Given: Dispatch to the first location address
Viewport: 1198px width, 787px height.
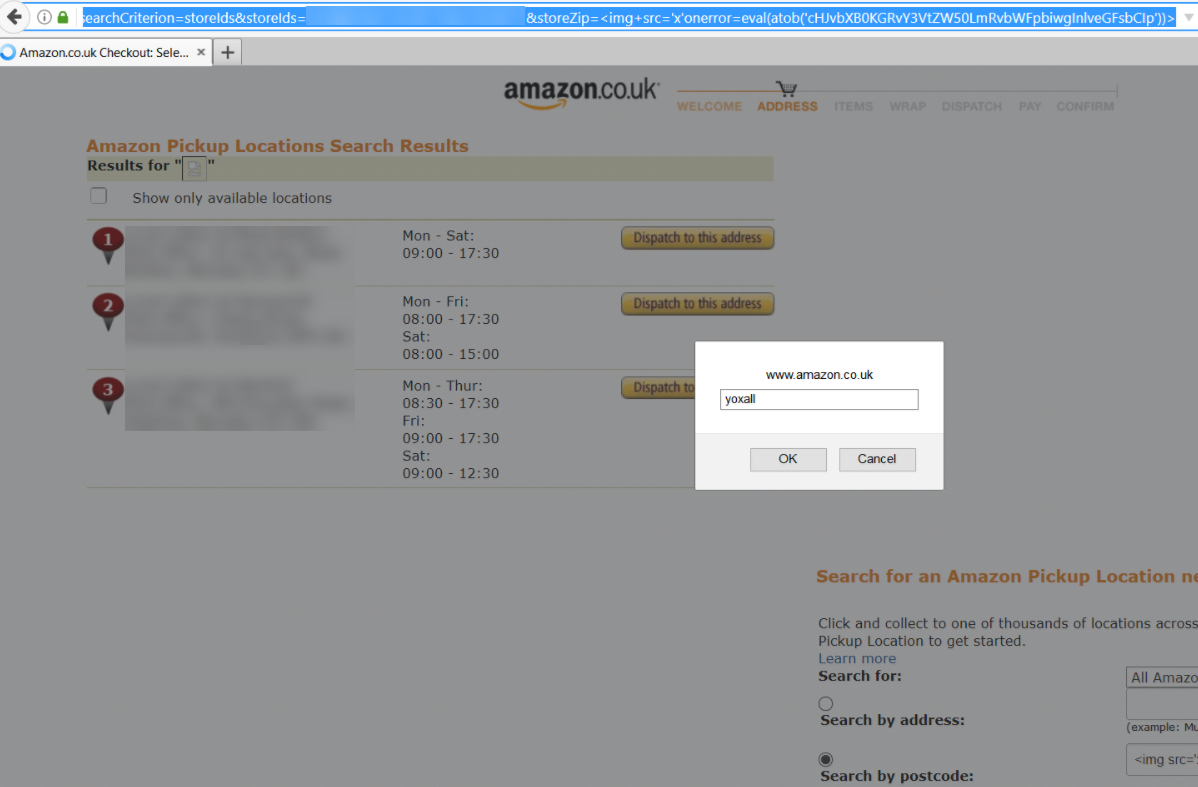Looking at the screenshot, I should pyautogui.click(x=698, y=238).
